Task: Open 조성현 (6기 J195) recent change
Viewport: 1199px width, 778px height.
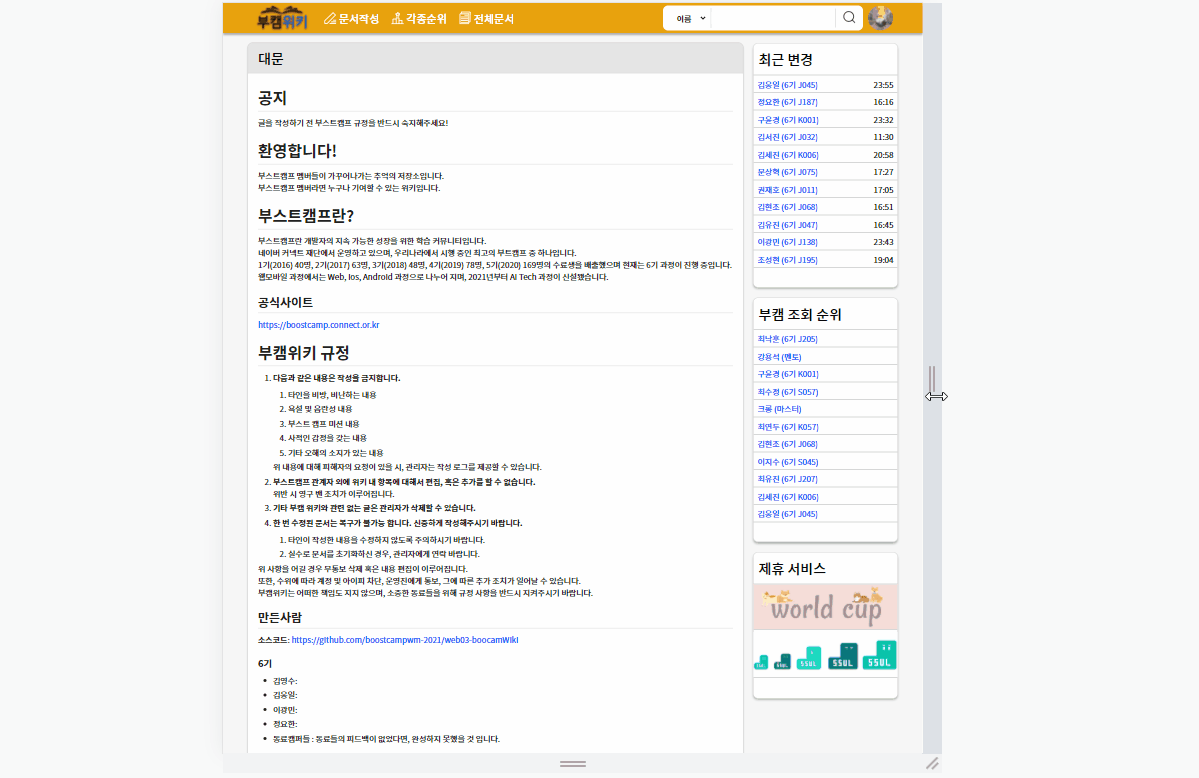Action: (787, 260)
